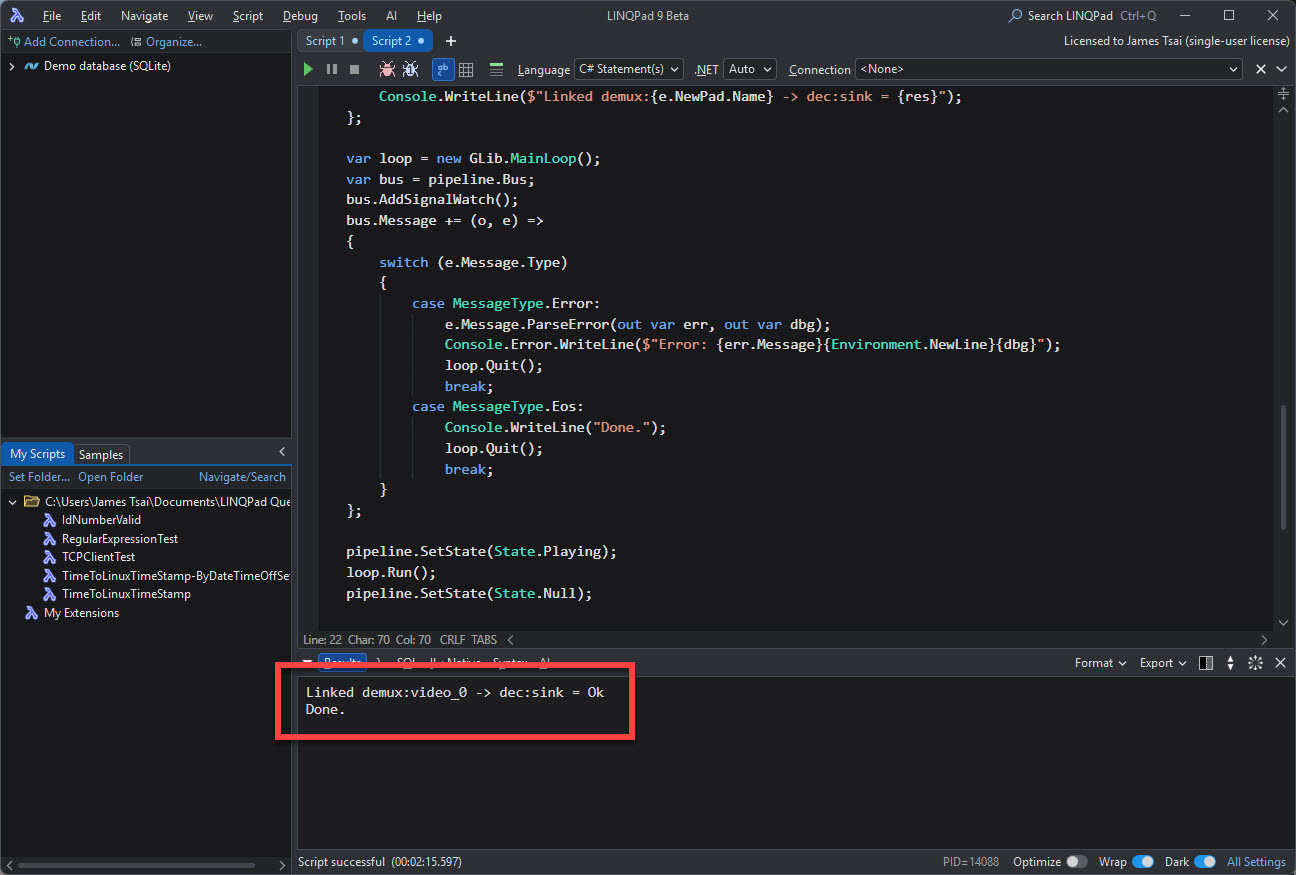Open the TCPClientTest script
1296x875 pixels.
tap(98, 557)
